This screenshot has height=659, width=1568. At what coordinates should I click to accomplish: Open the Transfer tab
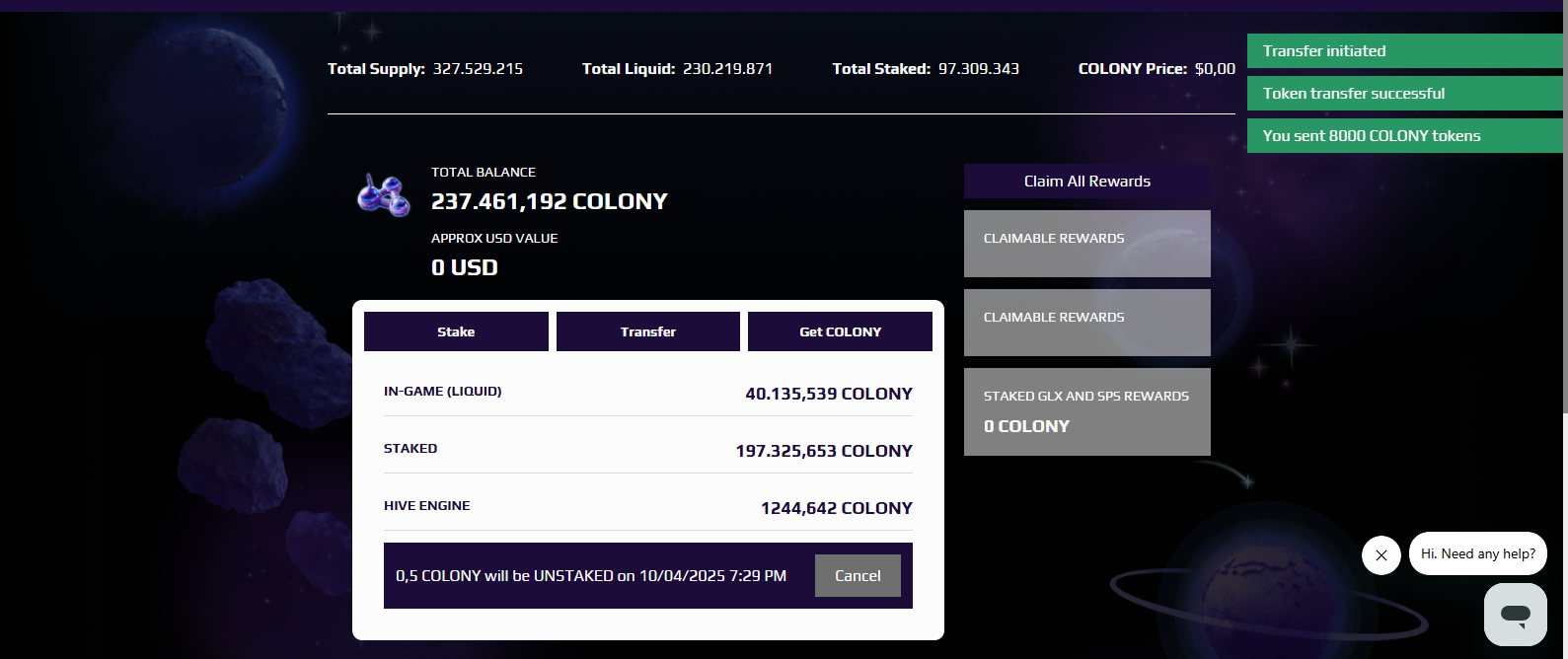(x=648, y=331)
